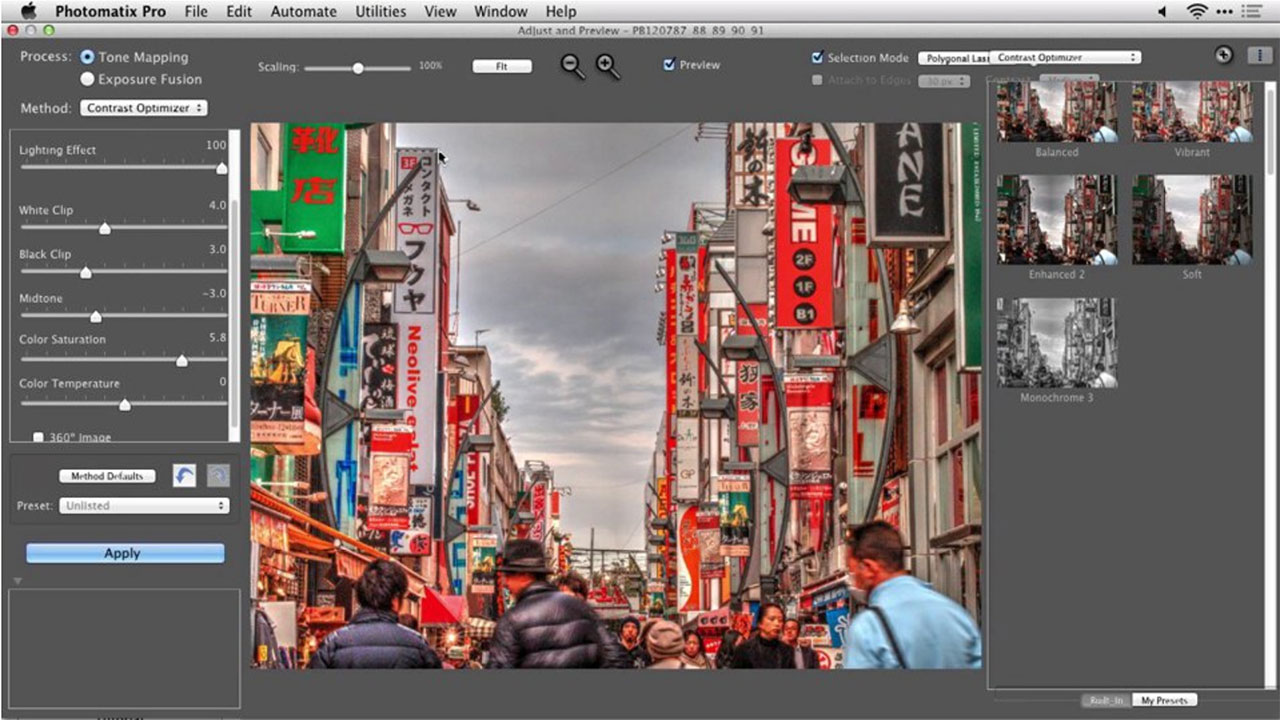Viewport: 1280px width, 720px height.
Task: Open the preset list view icon
Action: tap(1258, 55)
